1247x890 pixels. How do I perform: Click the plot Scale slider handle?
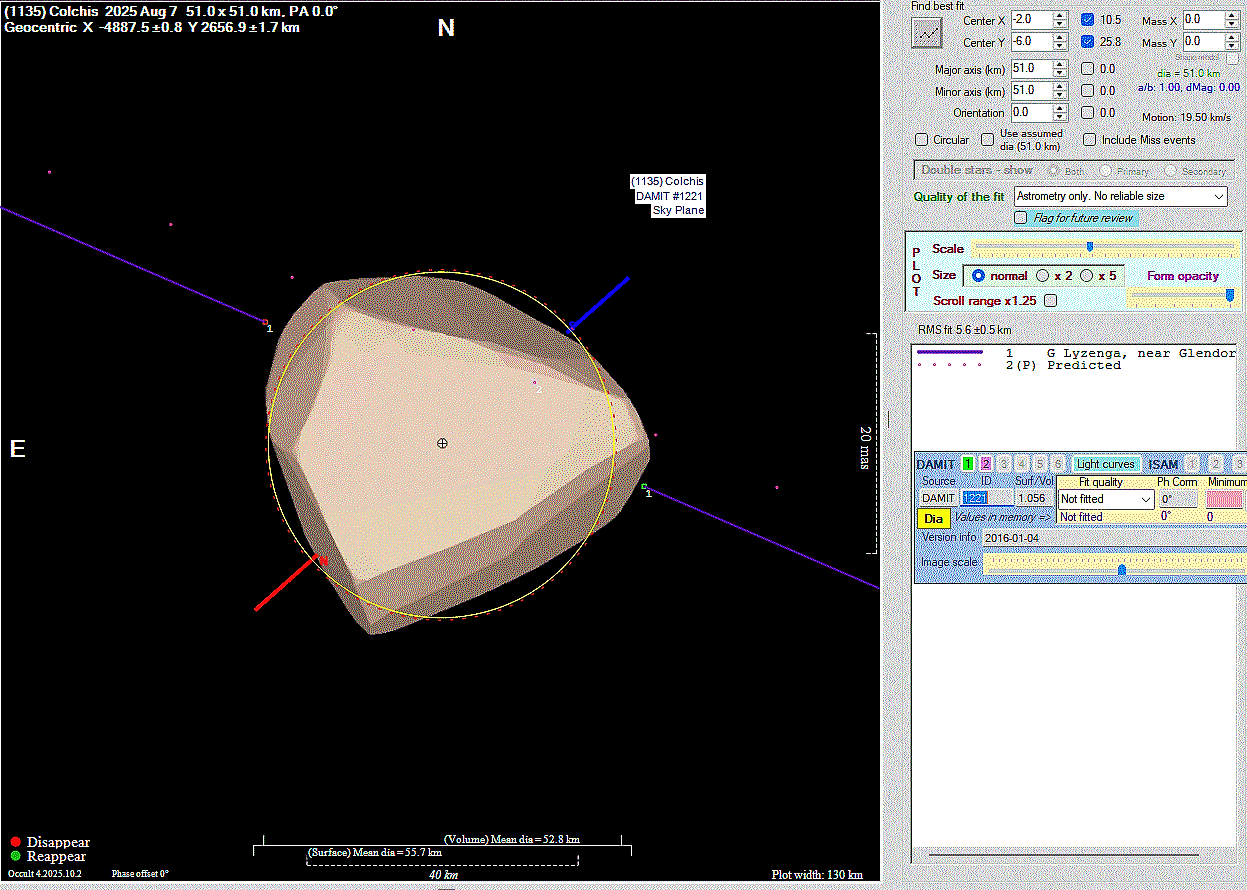pos(1090,247)
